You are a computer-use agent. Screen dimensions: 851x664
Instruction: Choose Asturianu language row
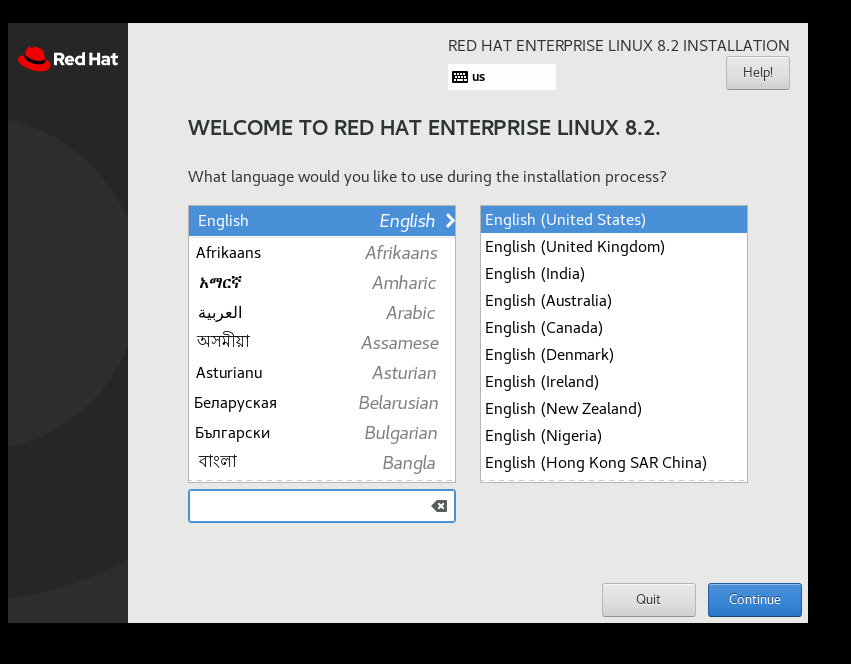(x=322, y=372)
